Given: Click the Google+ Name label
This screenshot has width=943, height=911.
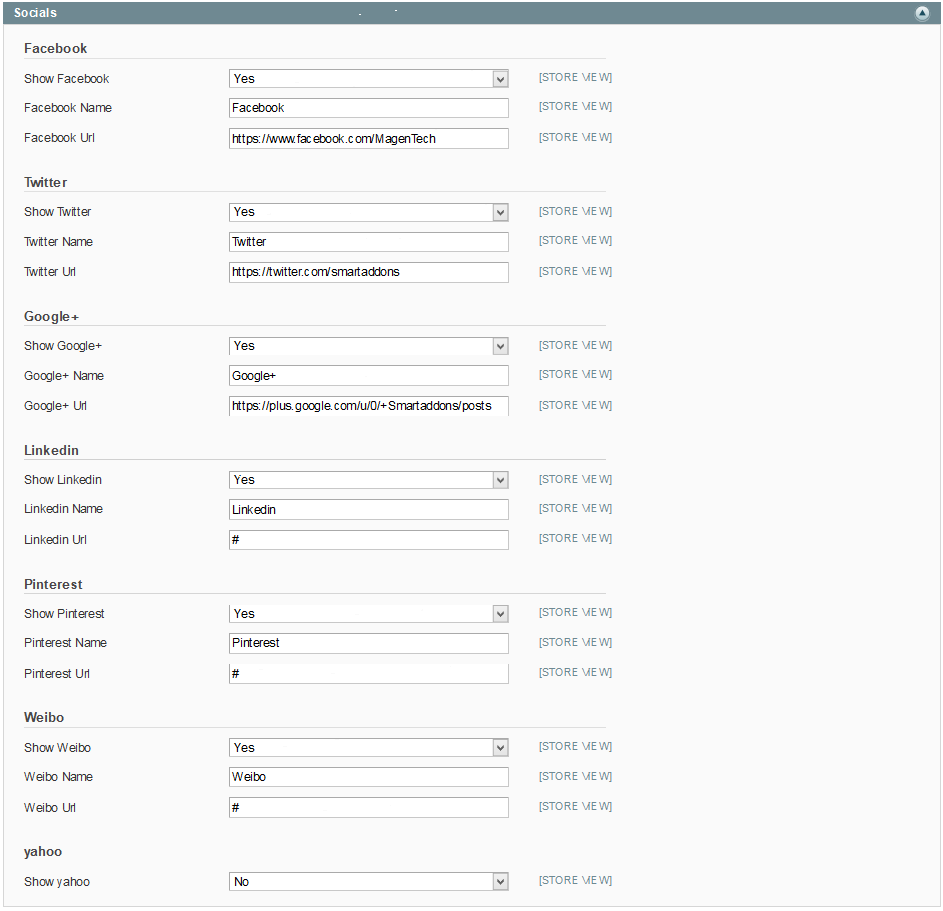Looking at the screenshot, I should [x=64, y=376].
